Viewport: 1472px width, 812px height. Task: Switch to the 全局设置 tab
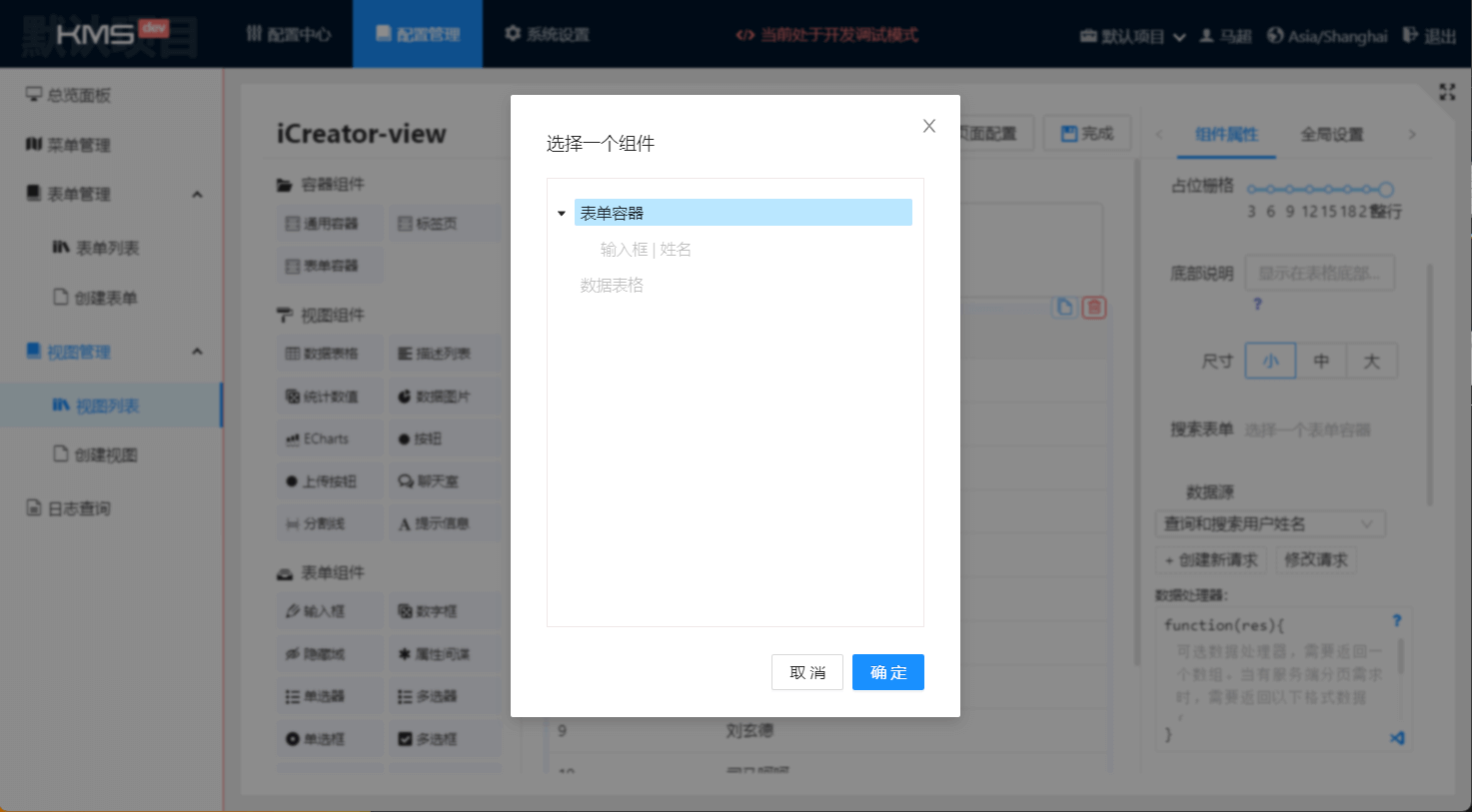(x=1331, y=135)
